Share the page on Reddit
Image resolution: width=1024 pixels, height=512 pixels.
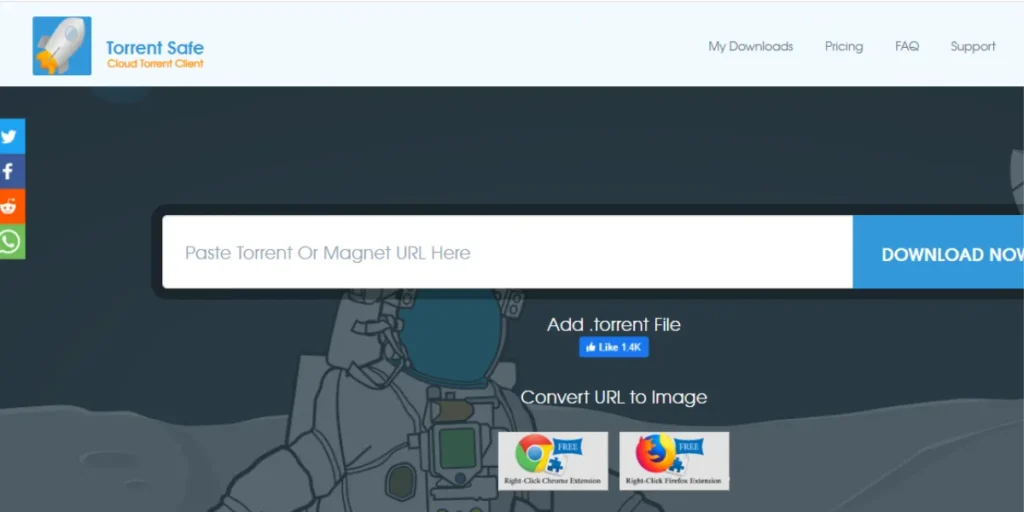click(11, 206)
